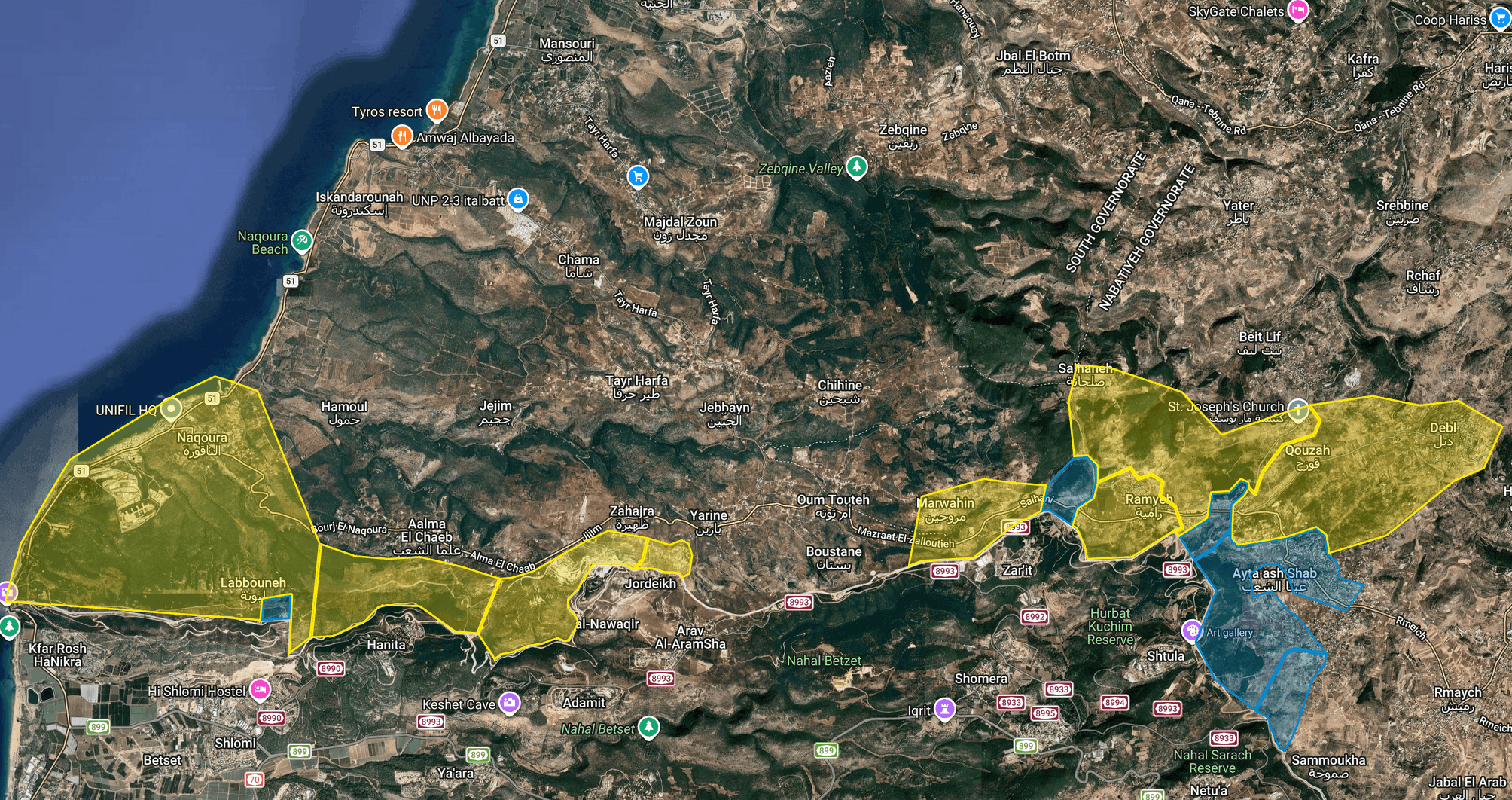Select the Zahajra label
1512x800 pixels.
pyautogui.click(x=632, y=517)
